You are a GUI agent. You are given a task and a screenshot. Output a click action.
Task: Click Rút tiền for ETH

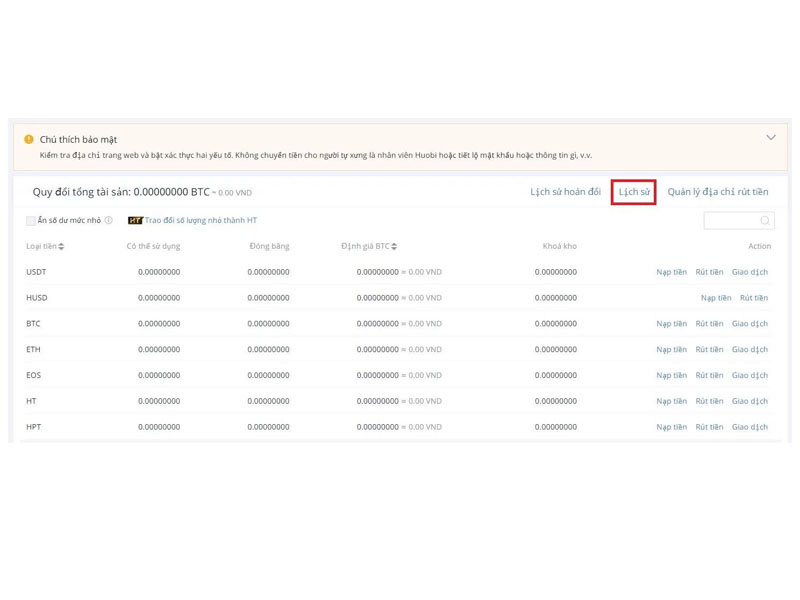coord(709,349)
